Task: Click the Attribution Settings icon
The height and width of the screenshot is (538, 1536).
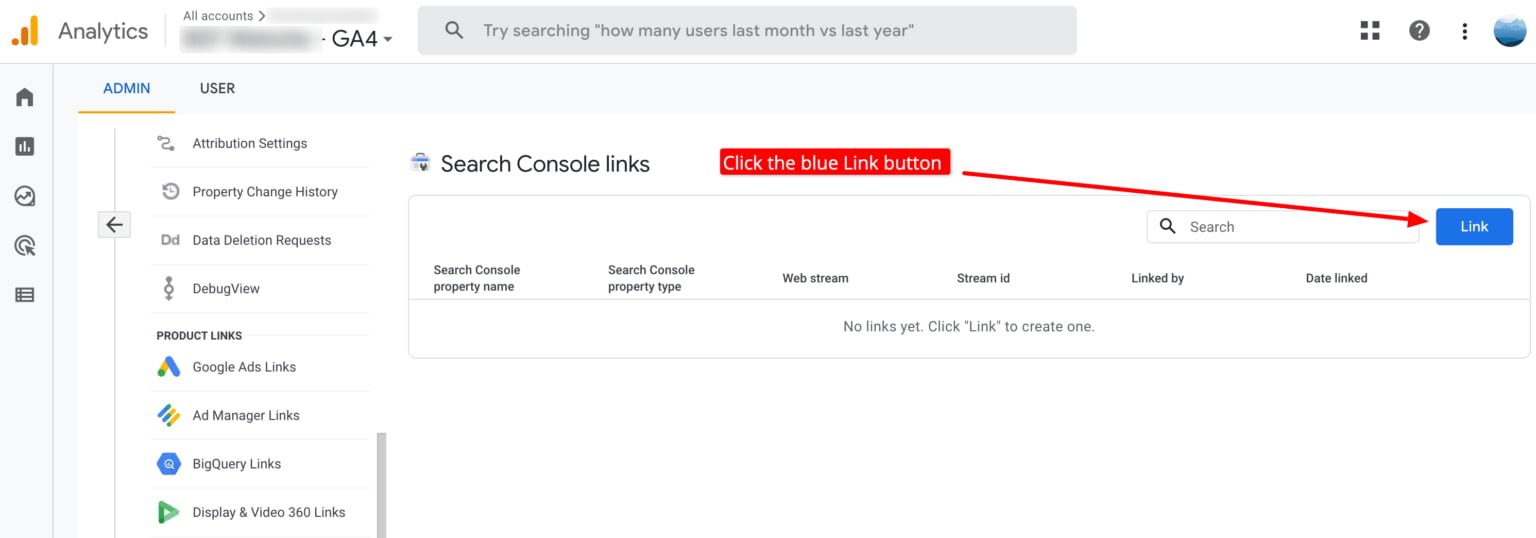Action: [x=168, y=143]
